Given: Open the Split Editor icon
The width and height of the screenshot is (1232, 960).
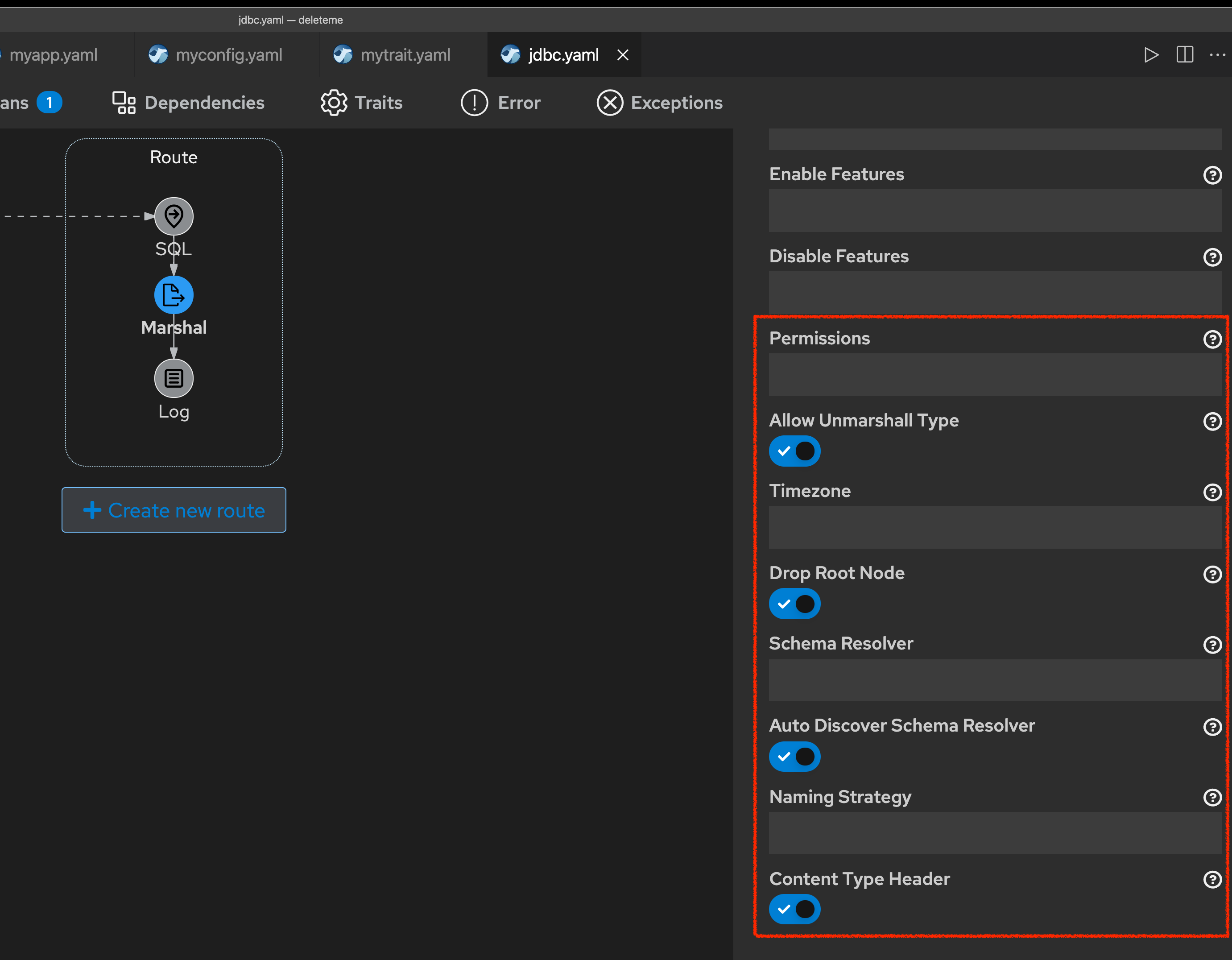Looking at the screenshot, I should coord(1185,55).
